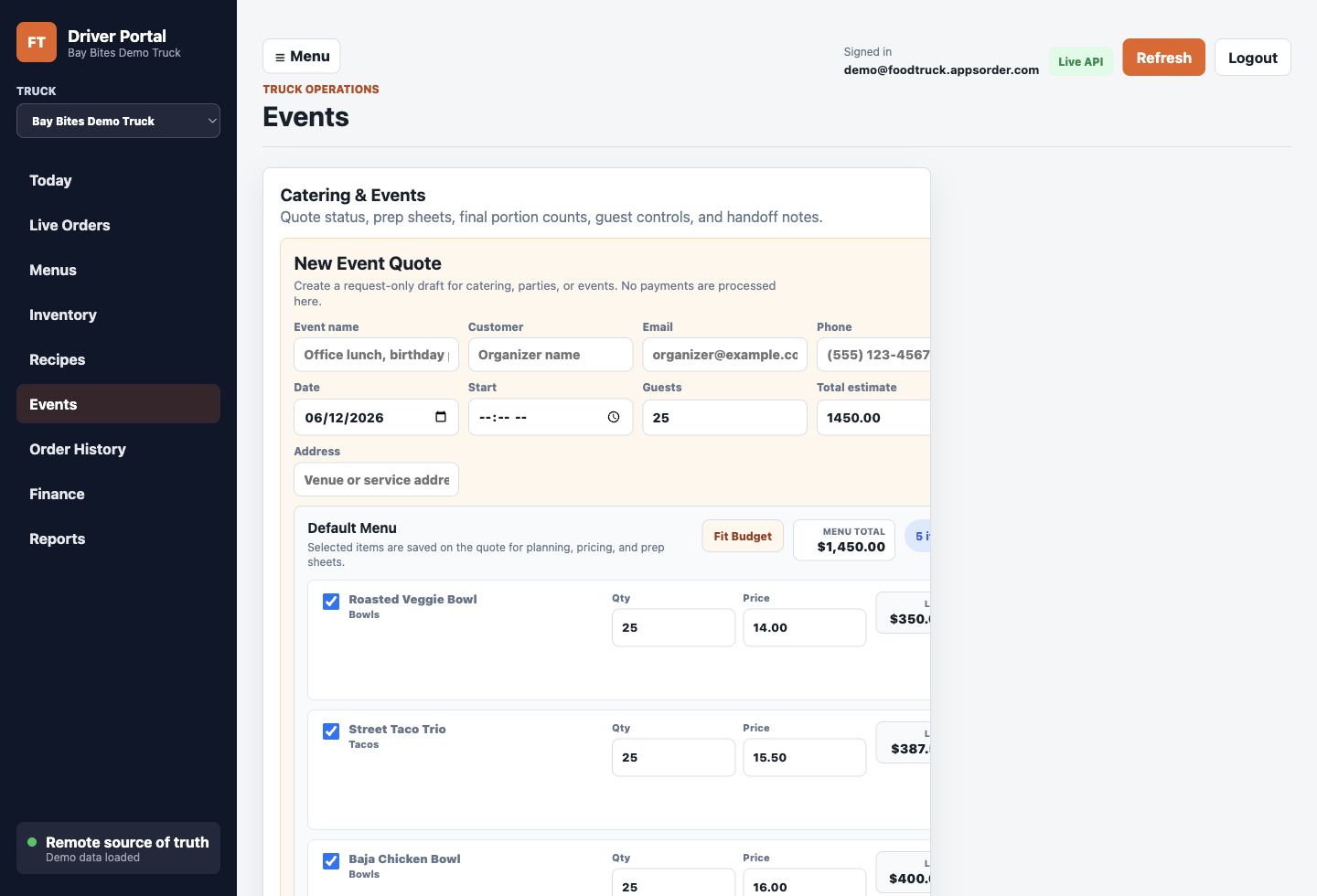Open the clock picker in Start field
Screen dimensions: 1317x896
pyautogui.click(x=614, y=417)
